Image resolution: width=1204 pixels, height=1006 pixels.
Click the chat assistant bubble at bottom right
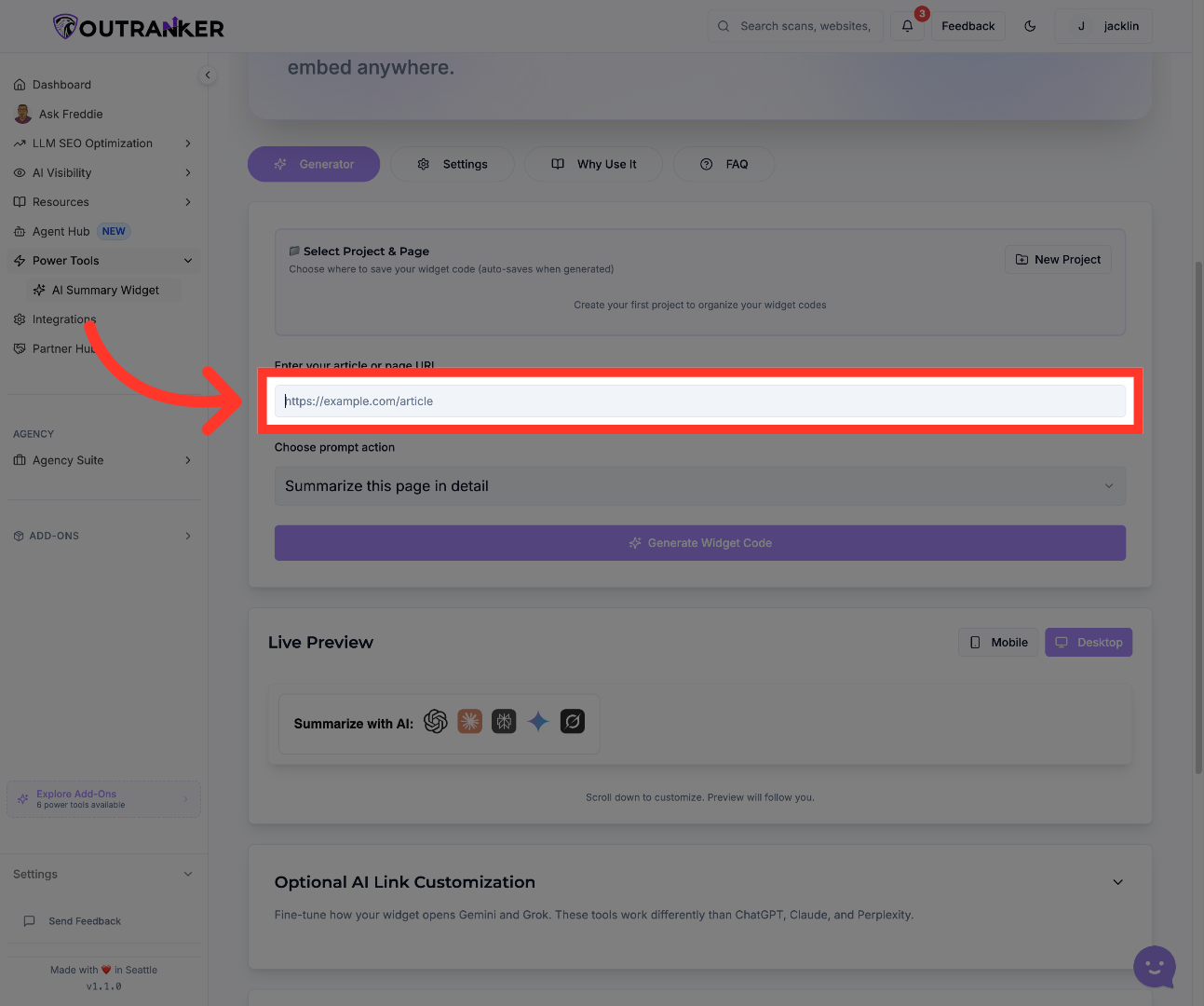(1154, 967)
